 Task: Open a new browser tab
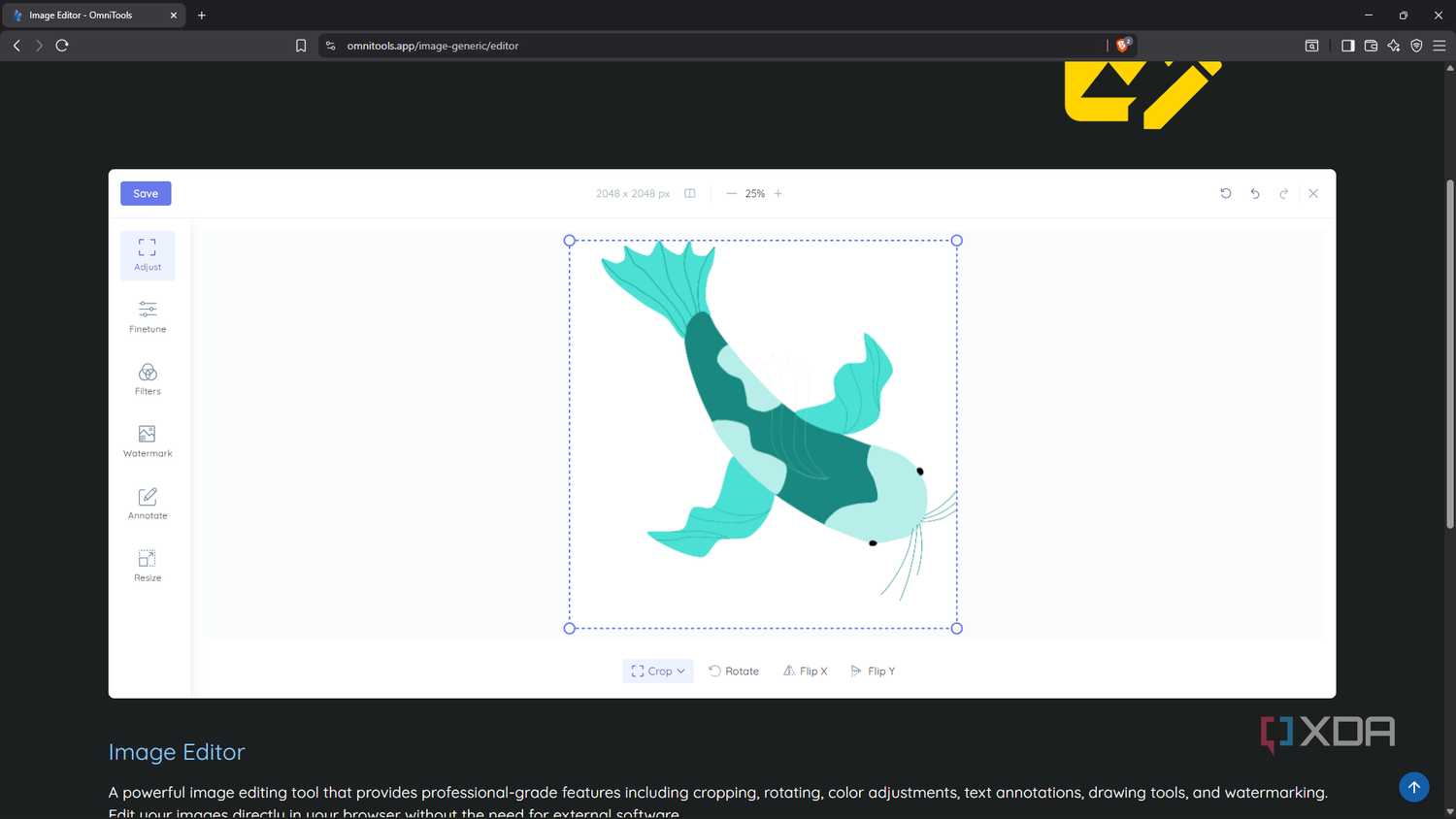point(202,16)
